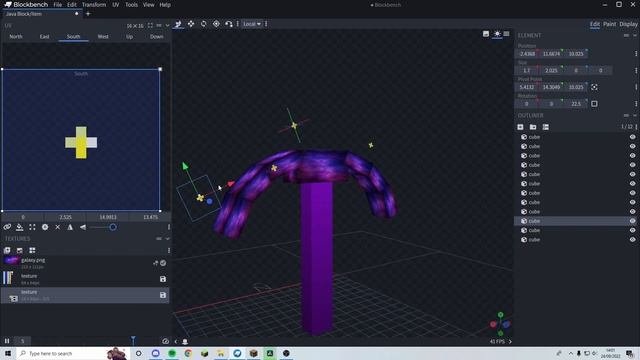Image resolution: width=640 pixels, height=360 pixels.
Task: Click the timeline marker at bottom
Action: click(133, 340)
